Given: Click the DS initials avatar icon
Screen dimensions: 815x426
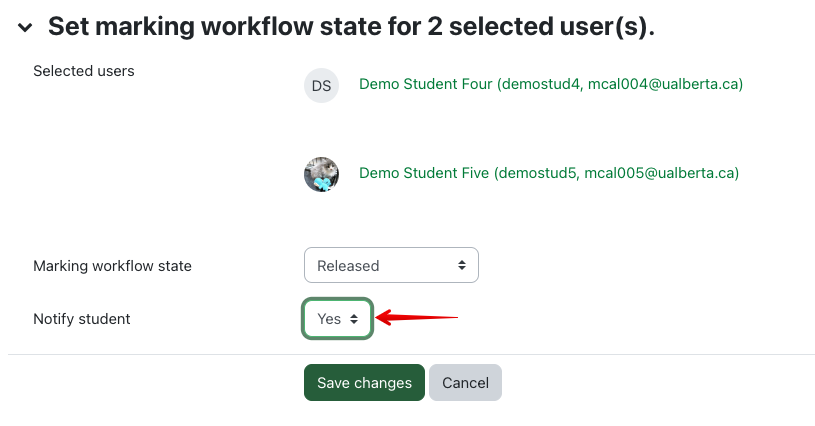Looking at the screenshot, I should 321,86.
